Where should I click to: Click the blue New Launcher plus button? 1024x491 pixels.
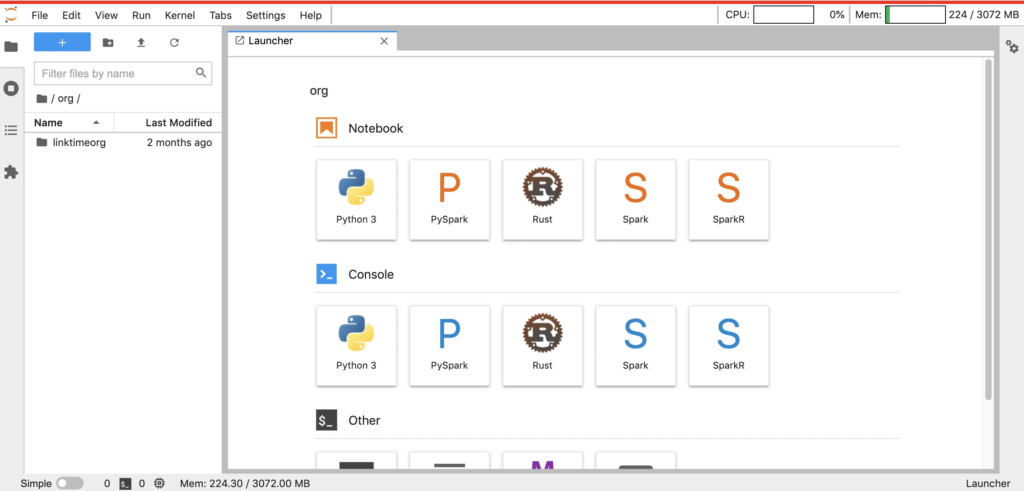coord(62,42)
